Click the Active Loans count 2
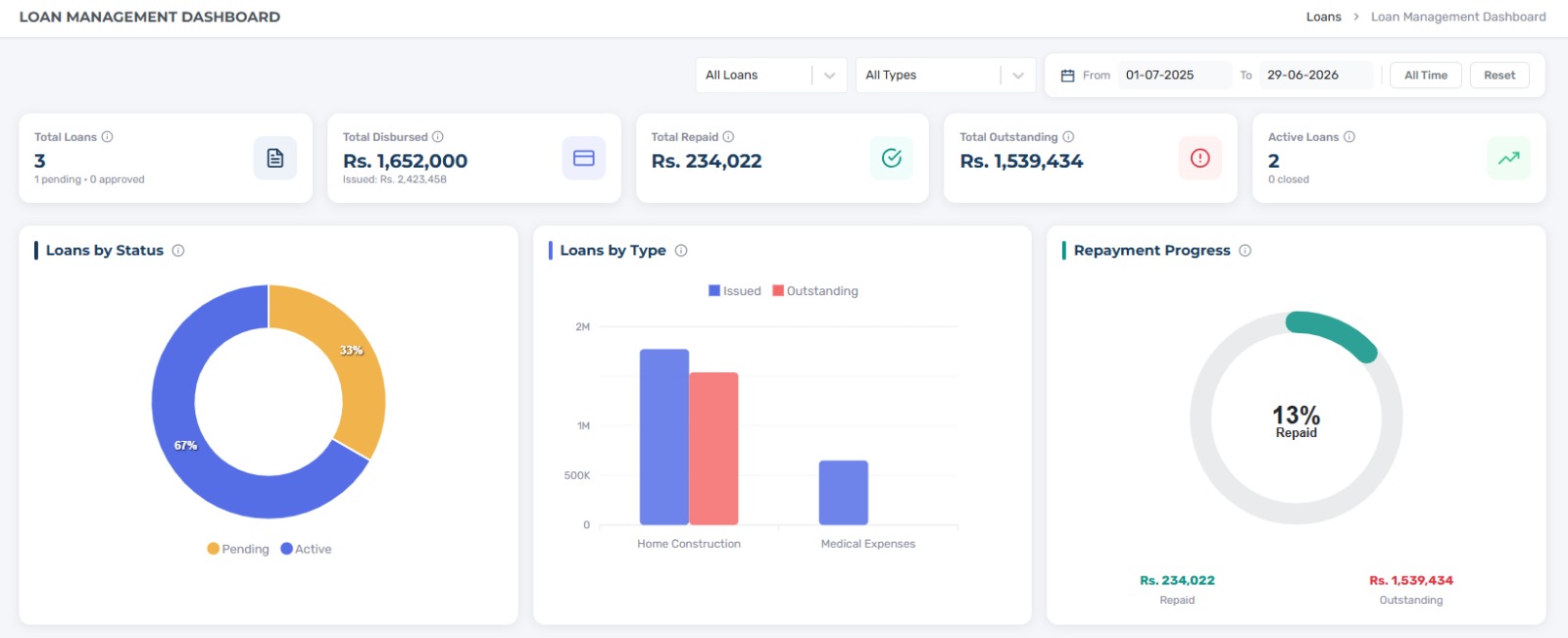1568x638 pixels. click(x=1274, y=161)
